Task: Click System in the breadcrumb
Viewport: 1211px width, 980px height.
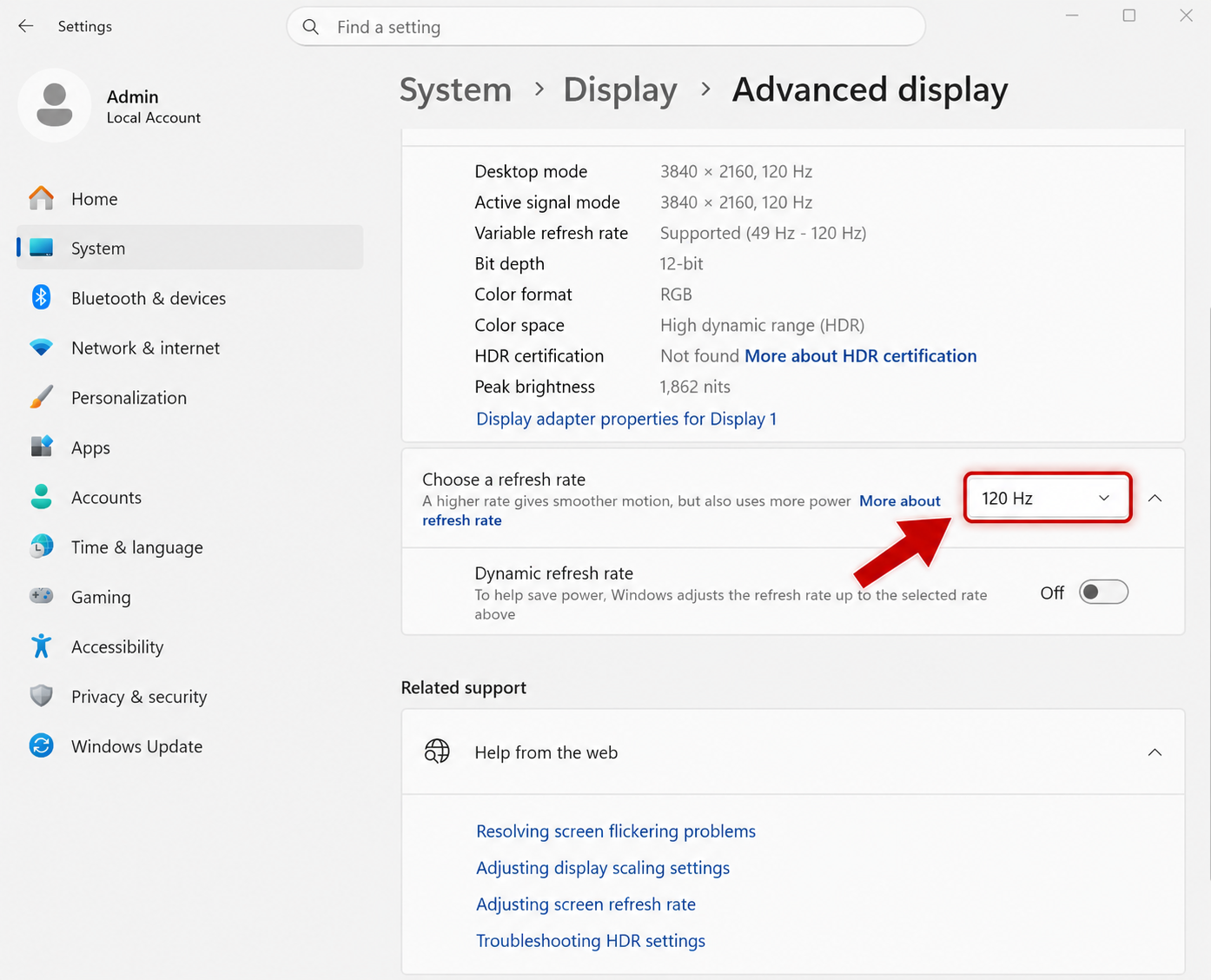Action: 455,89
